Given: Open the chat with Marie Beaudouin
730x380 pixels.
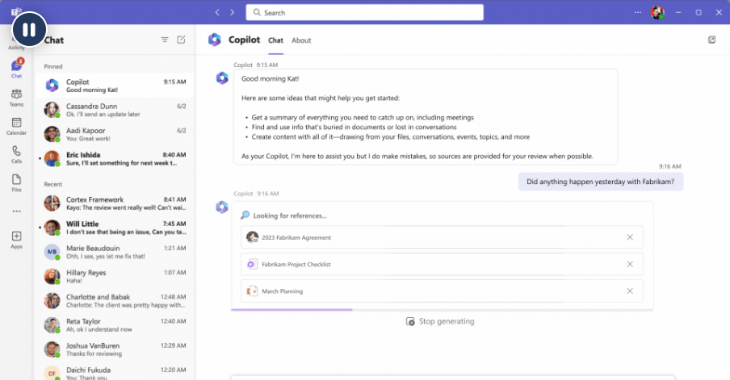Looking at the screenshot, I should 115,252.
